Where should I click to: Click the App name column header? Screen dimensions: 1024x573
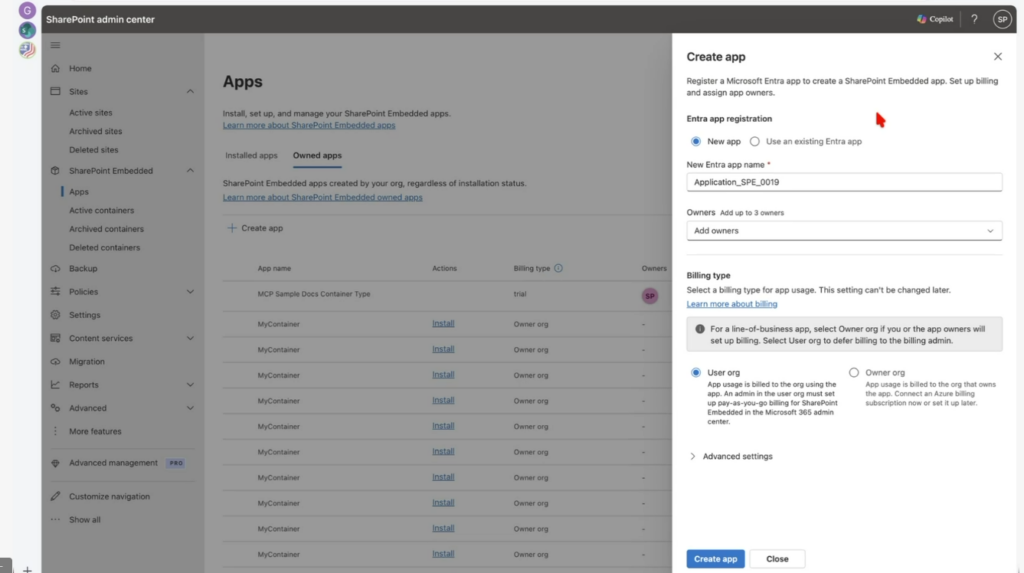[274, 269]
